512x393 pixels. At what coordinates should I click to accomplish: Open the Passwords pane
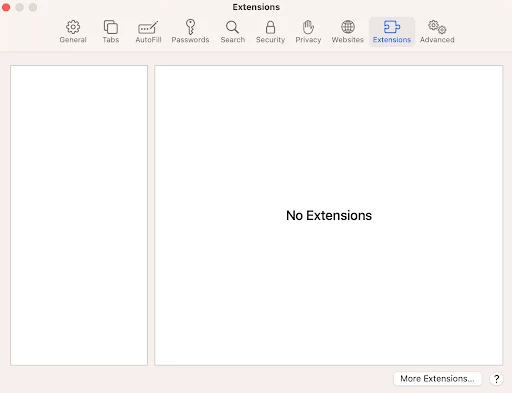(x=190, y=32)
